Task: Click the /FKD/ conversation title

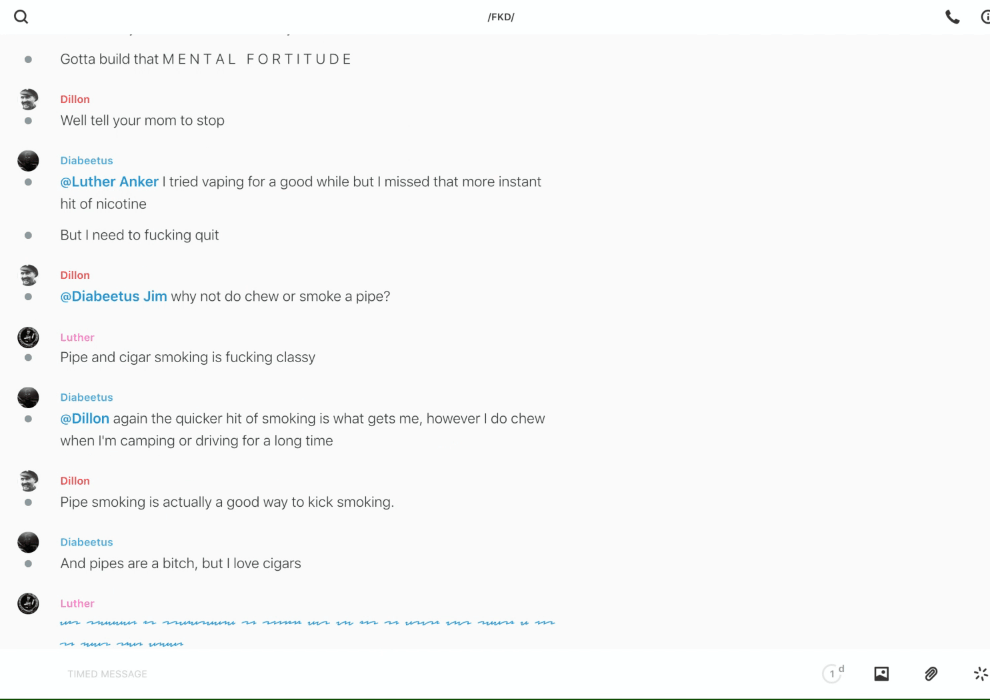Action: pos(501,17)
